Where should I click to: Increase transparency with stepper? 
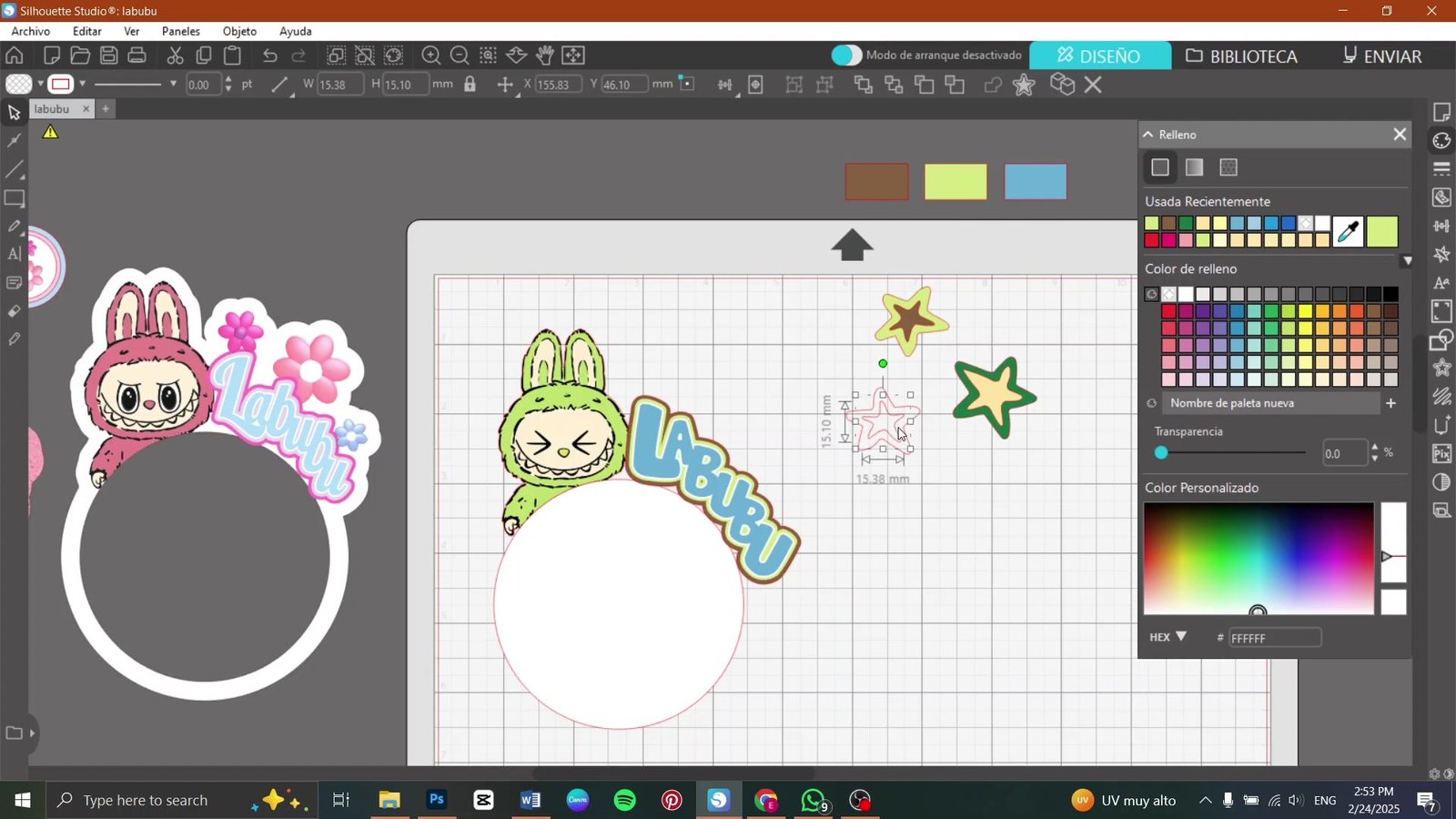[x=1374, y=447]
